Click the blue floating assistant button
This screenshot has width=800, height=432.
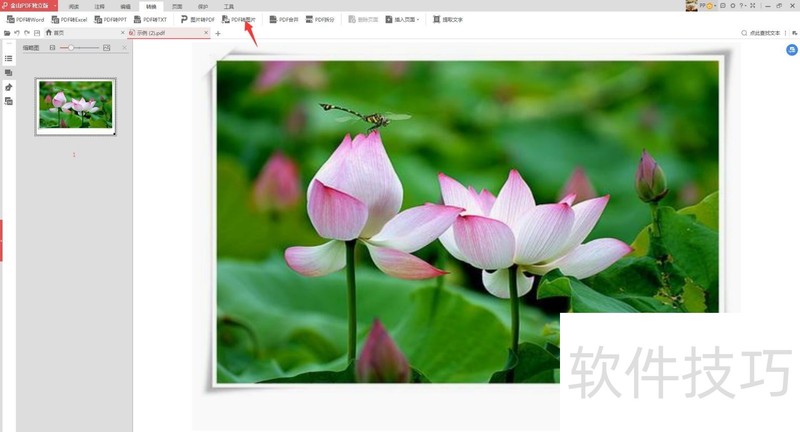pyautogui.click(x=791, y=50)
